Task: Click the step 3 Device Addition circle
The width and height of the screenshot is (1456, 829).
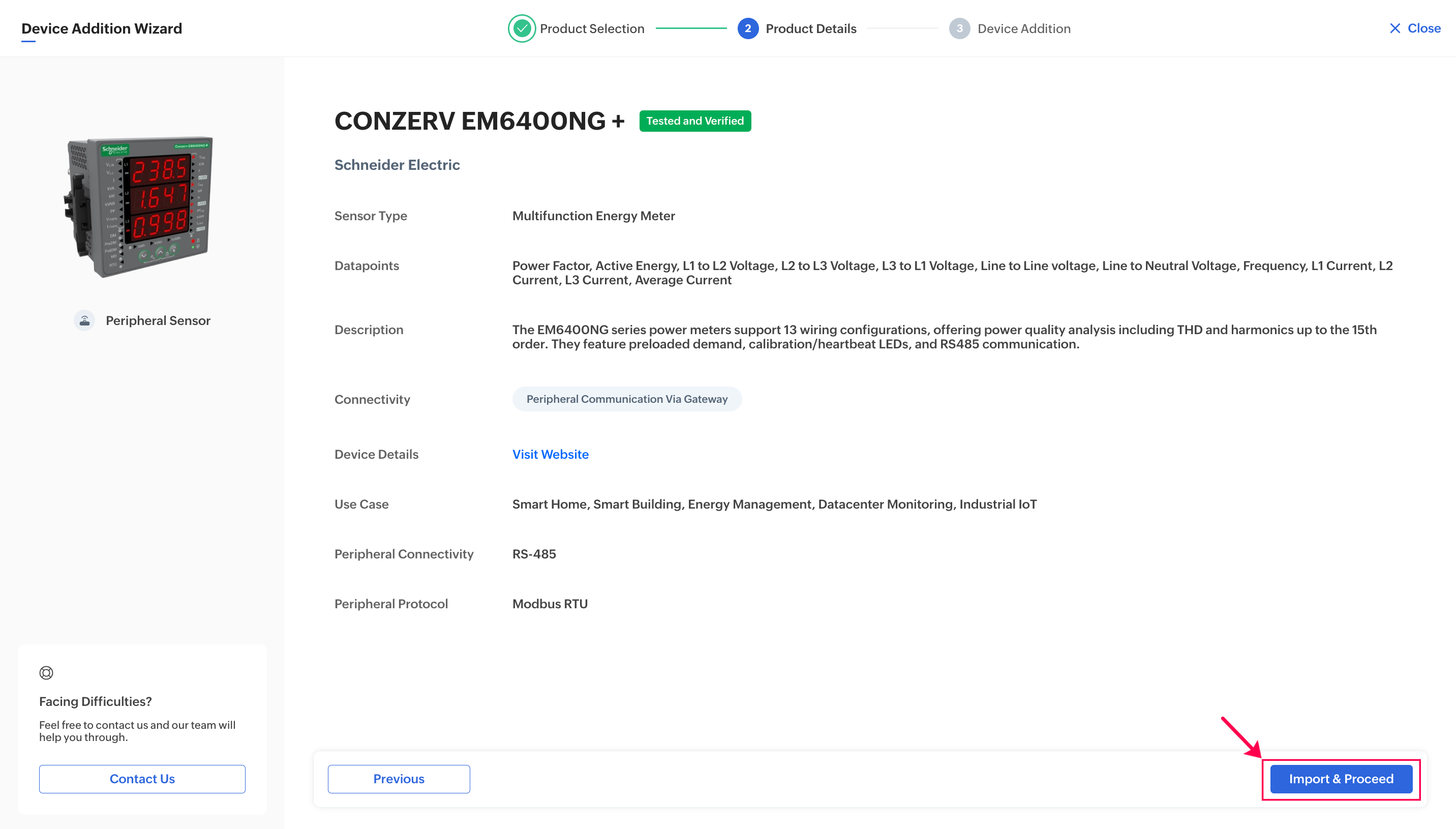Action: [x=959, y=28]
